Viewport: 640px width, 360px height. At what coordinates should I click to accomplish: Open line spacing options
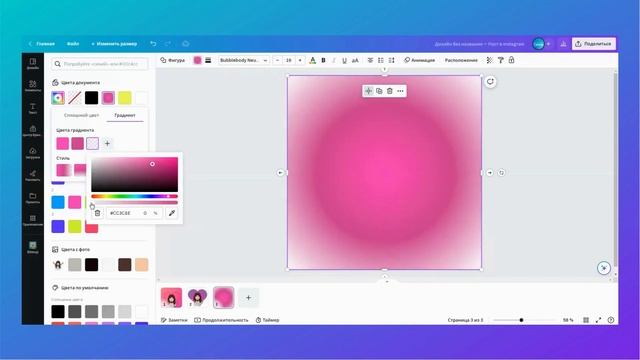click(x=391, y=60)
